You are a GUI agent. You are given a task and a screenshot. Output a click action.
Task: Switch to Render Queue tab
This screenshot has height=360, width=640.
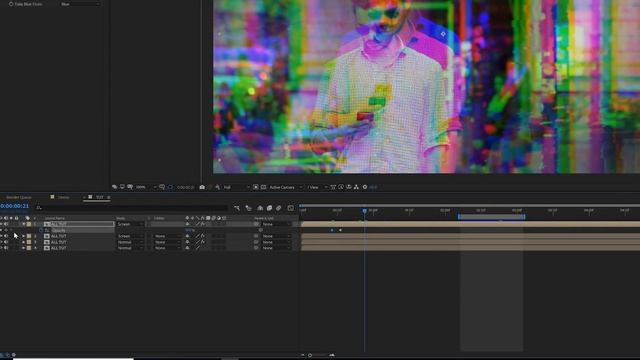[19, 197]
